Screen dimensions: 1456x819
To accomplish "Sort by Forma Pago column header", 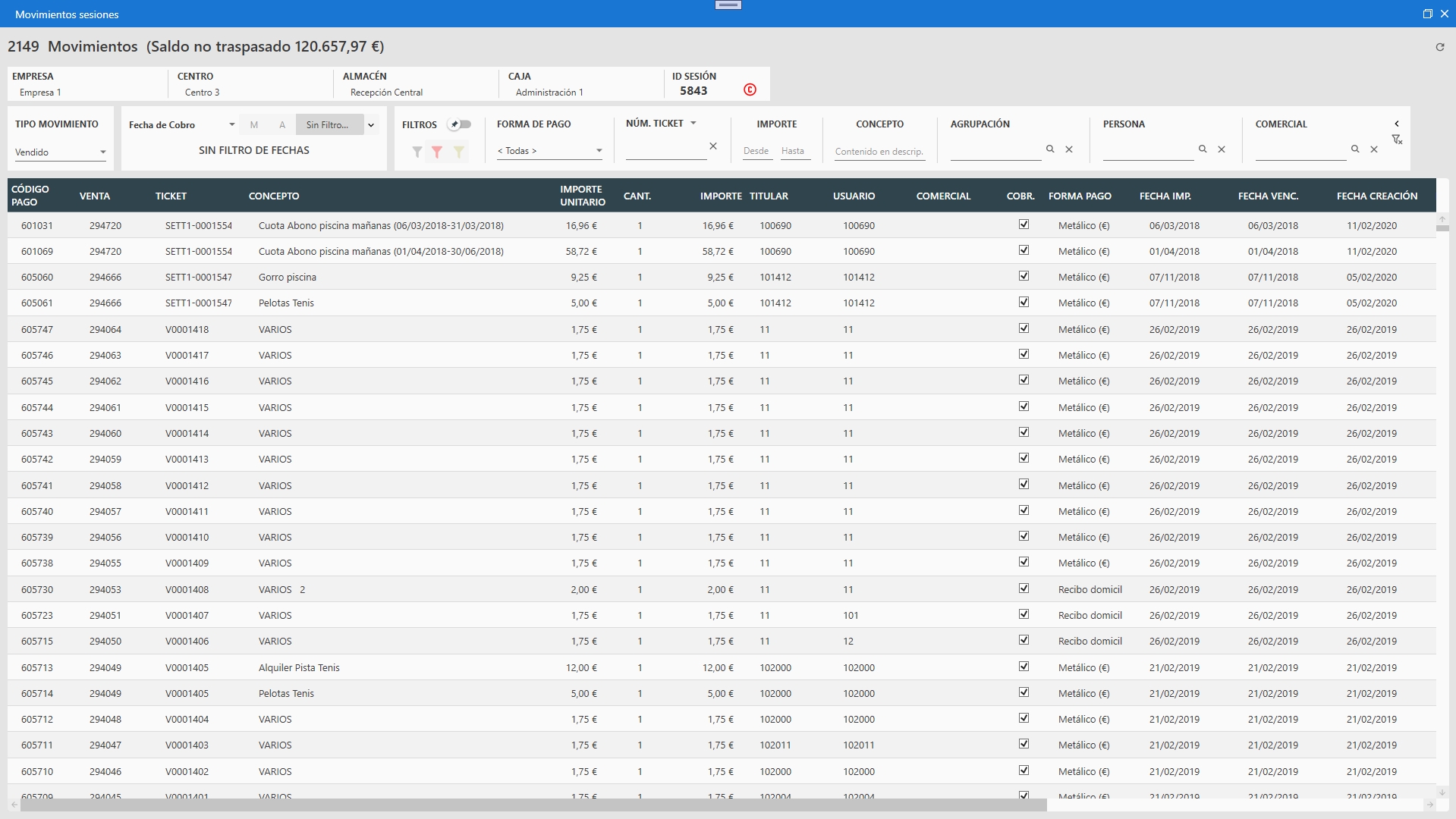I will [1080, 196].
